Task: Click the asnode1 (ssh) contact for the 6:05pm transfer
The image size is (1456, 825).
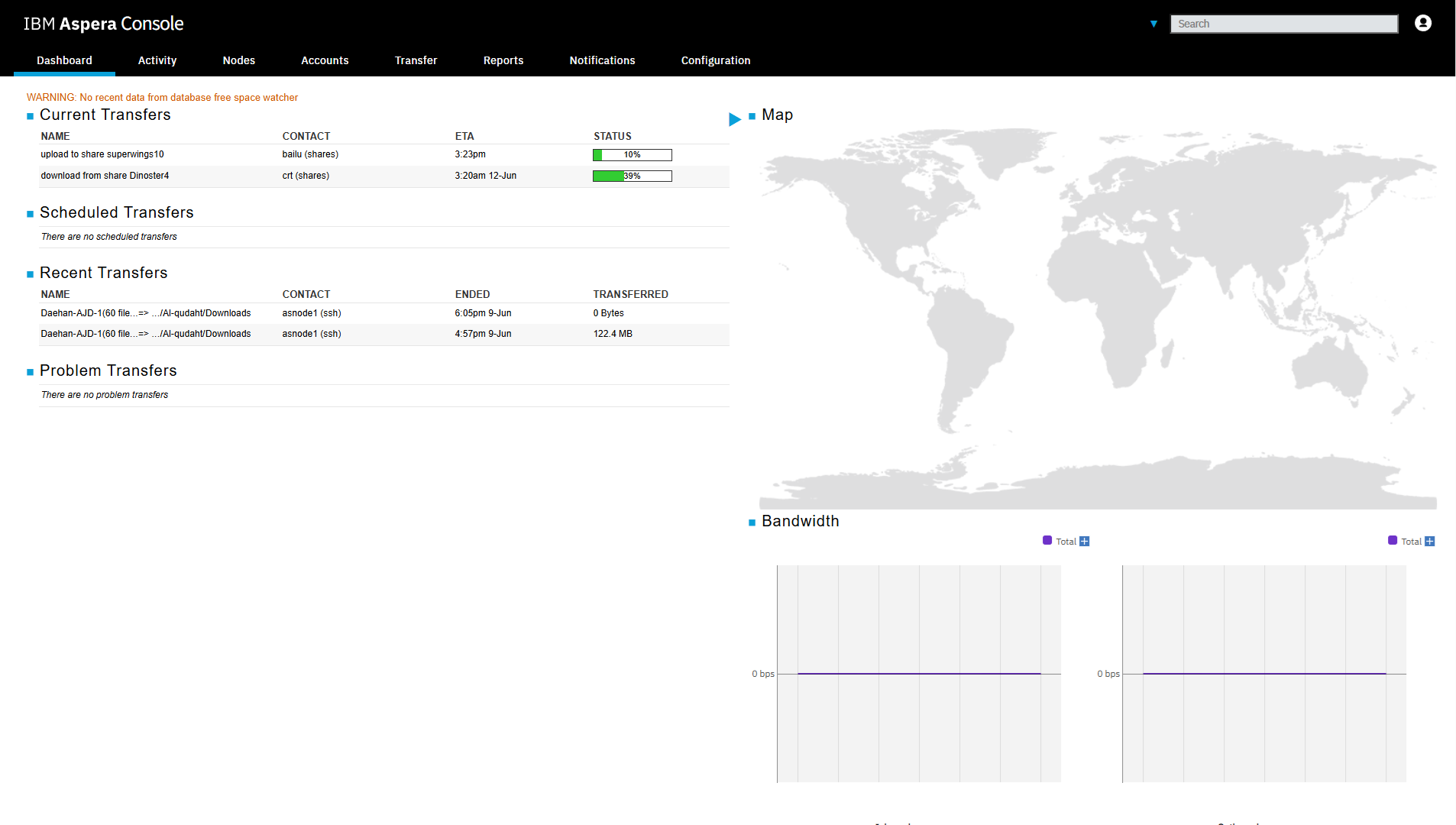Action: click(312, 313)
